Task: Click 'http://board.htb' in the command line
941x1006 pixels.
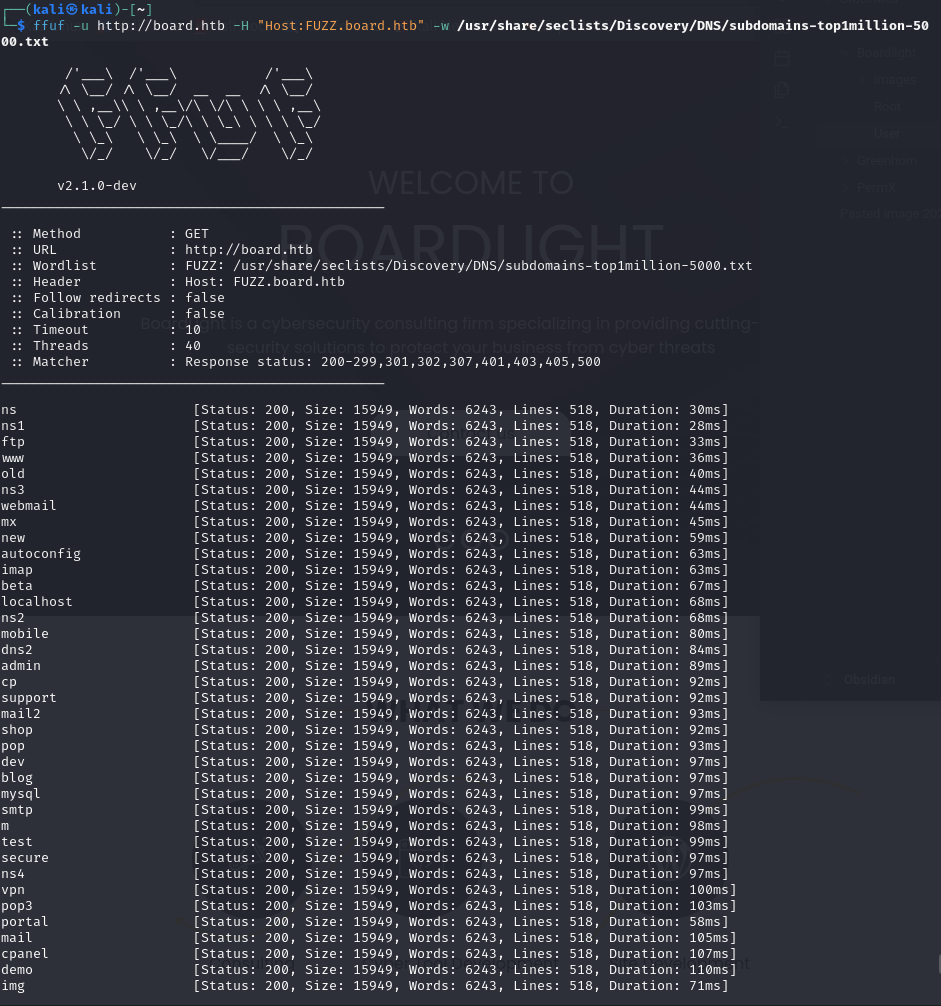Action: pyautogui.click(x=161, y=26)
